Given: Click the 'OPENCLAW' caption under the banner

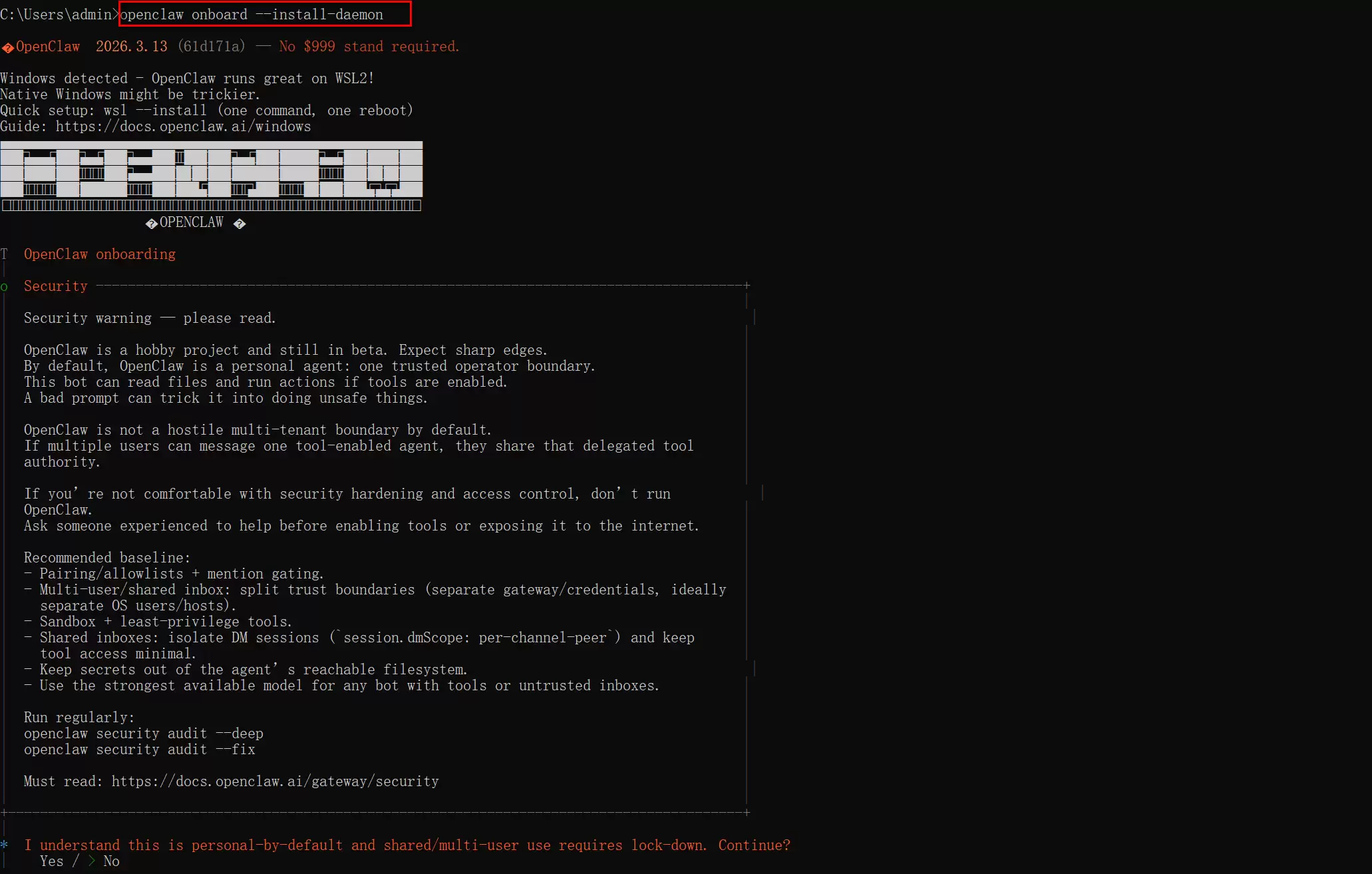Looking at the screenshot, I should (x=192, y=222).
